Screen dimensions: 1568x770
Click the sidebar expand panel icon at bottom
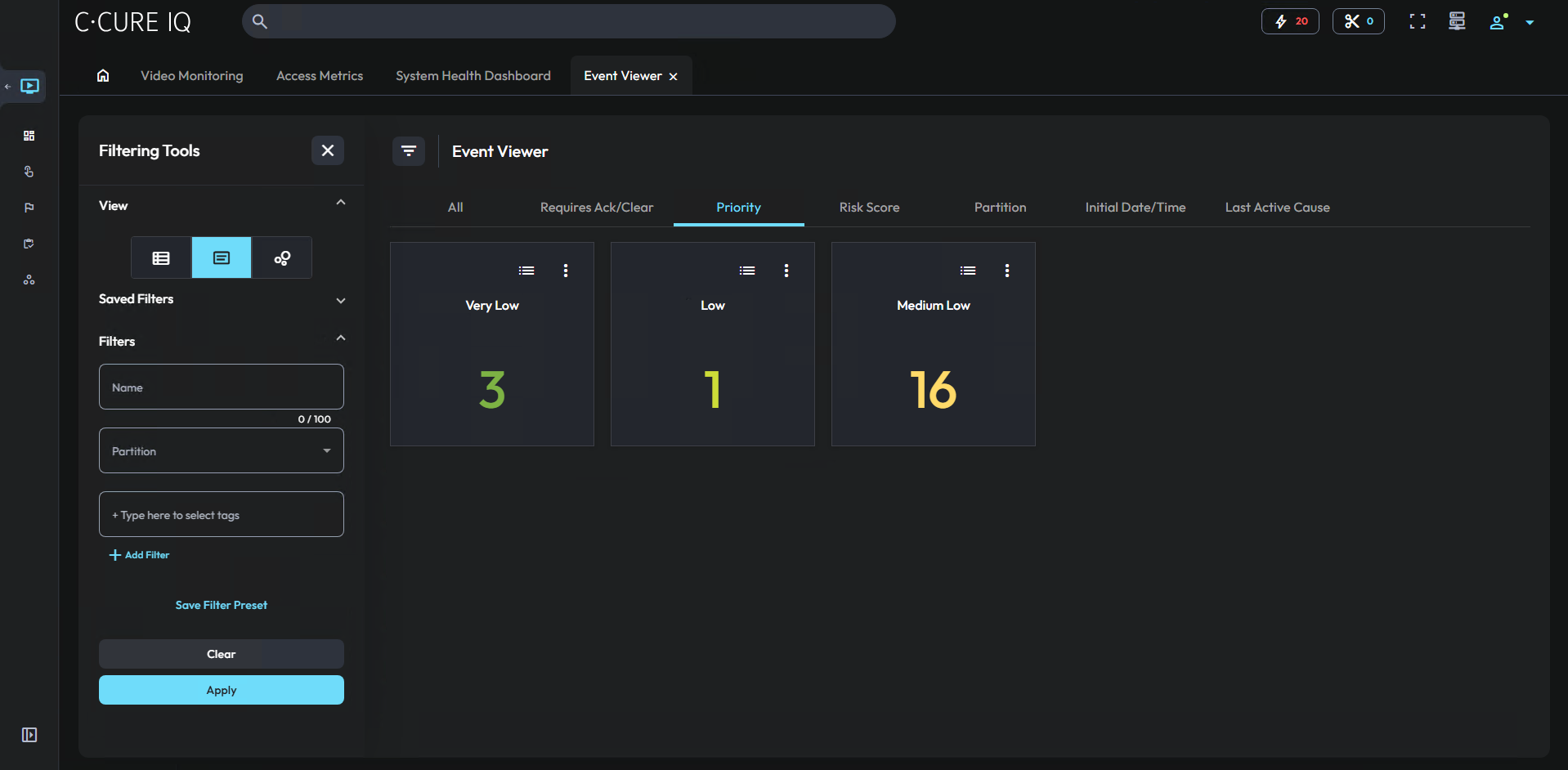click(29, 735)
